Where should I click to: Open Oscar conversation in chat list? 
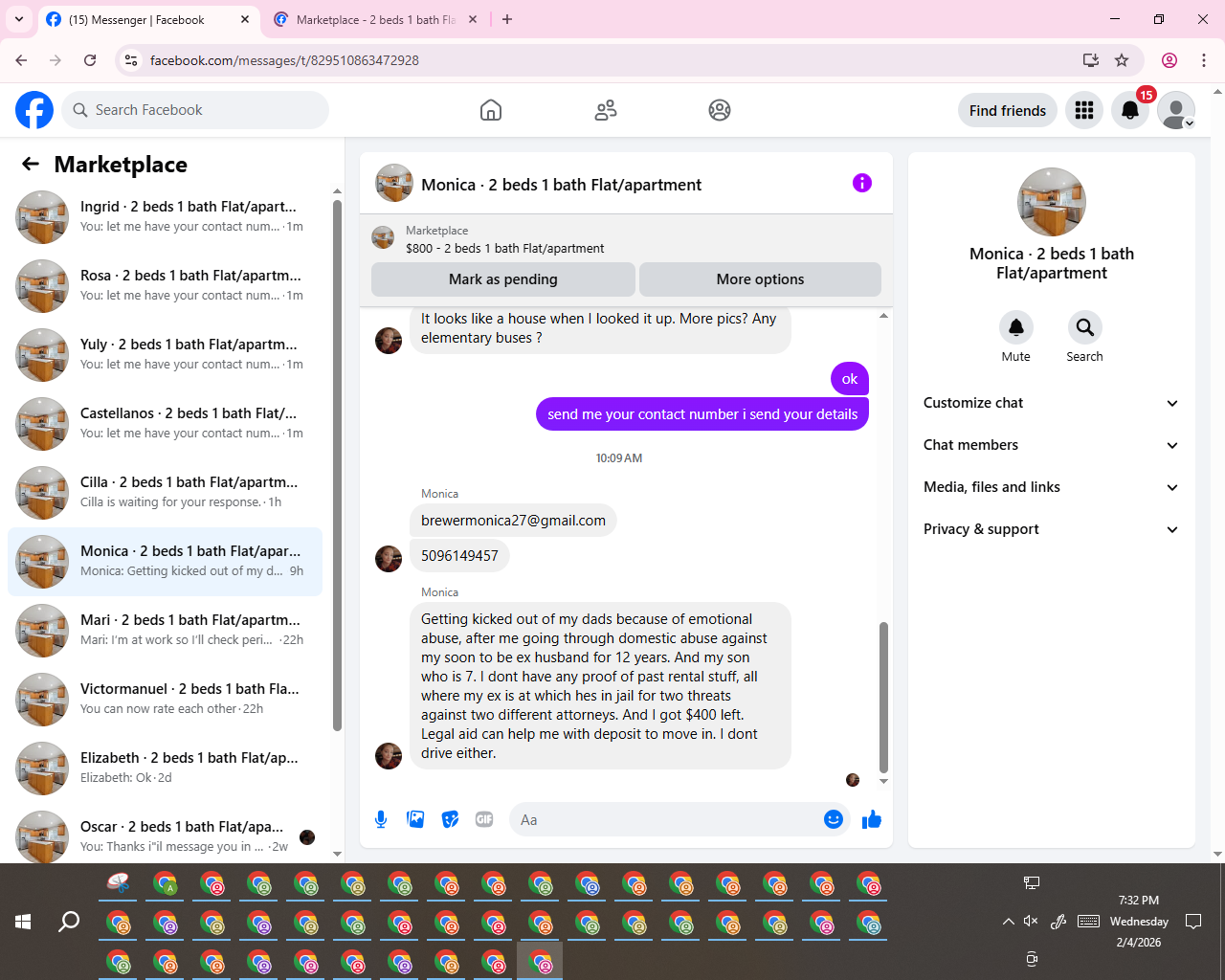[x=165, y=835]
